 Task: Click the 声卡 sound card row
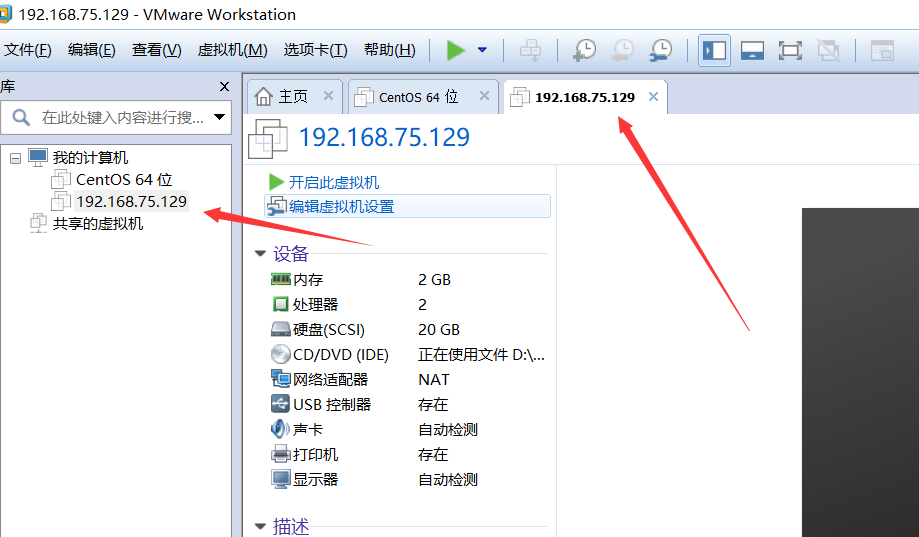[407, 430]
